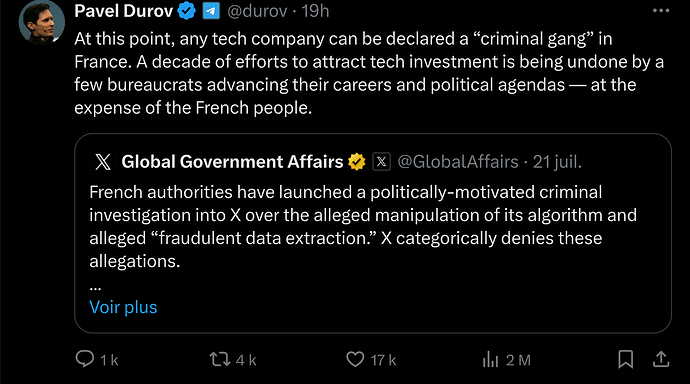Expand quoted tweet with Voir plus
Screen dimensions: 690x384
click(x=123, y=307)
